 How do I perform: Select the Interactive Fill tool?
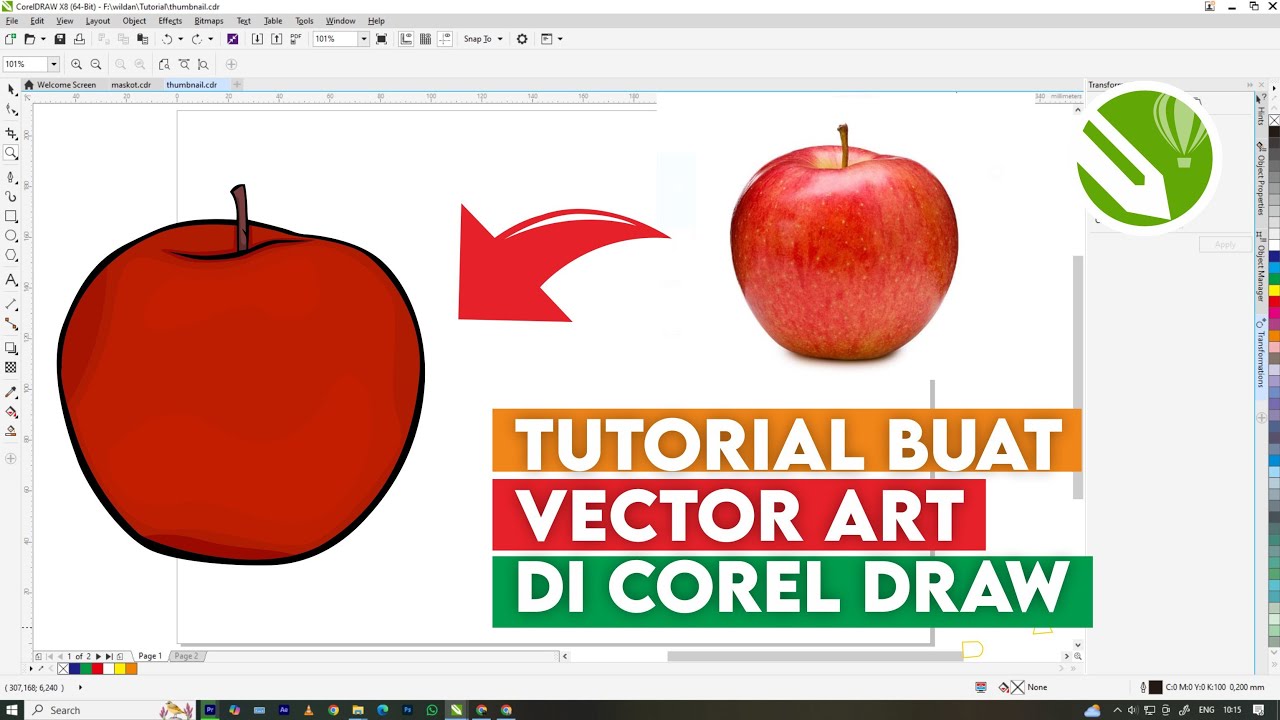pyautogui.click(x=11, y=411)
